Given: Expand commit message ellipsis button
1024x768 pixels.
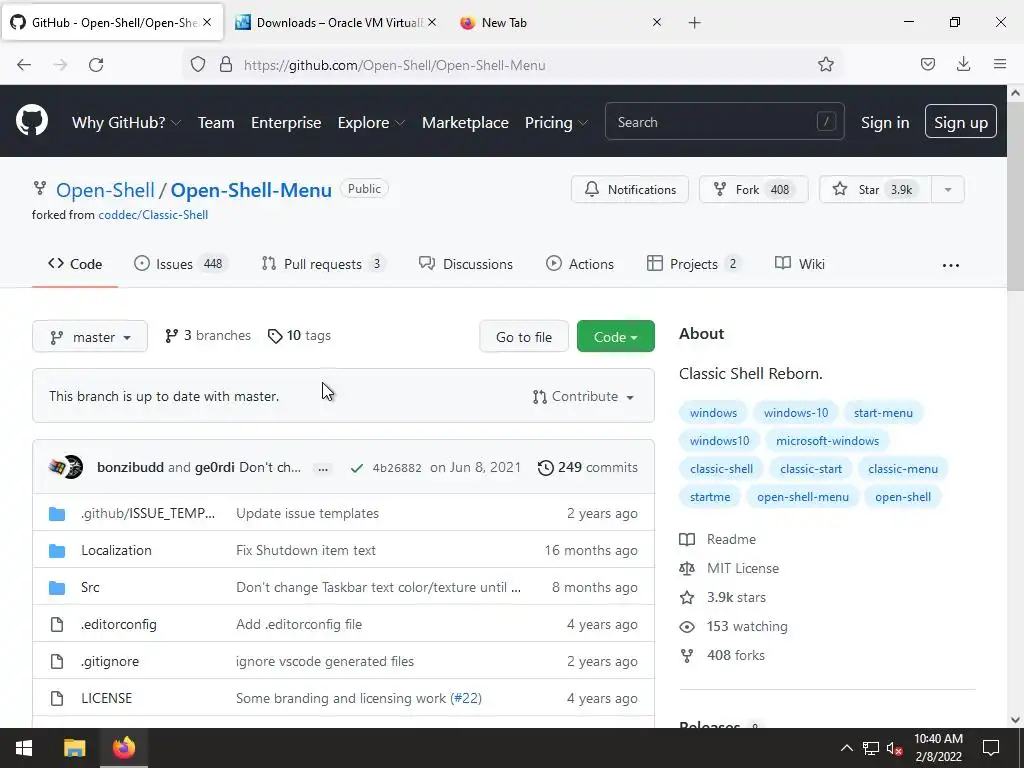Looking at the screenshot, I should tap(323, 468).
